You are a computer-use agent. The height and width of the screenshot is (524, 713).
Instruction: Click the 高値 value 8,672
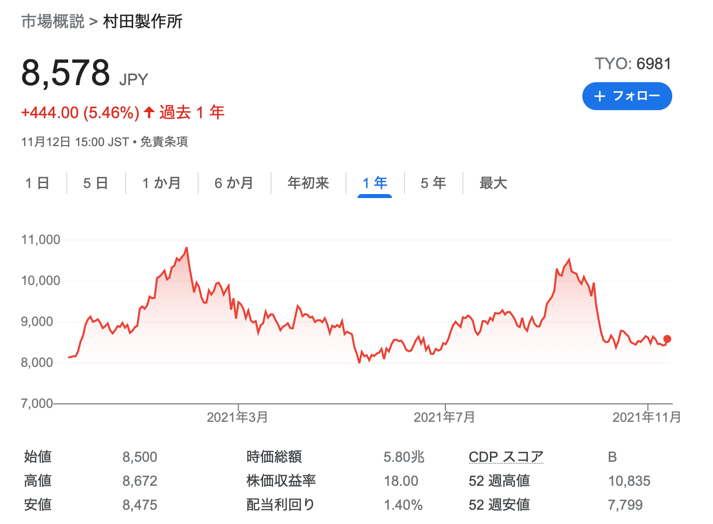(x=140, y=481)
